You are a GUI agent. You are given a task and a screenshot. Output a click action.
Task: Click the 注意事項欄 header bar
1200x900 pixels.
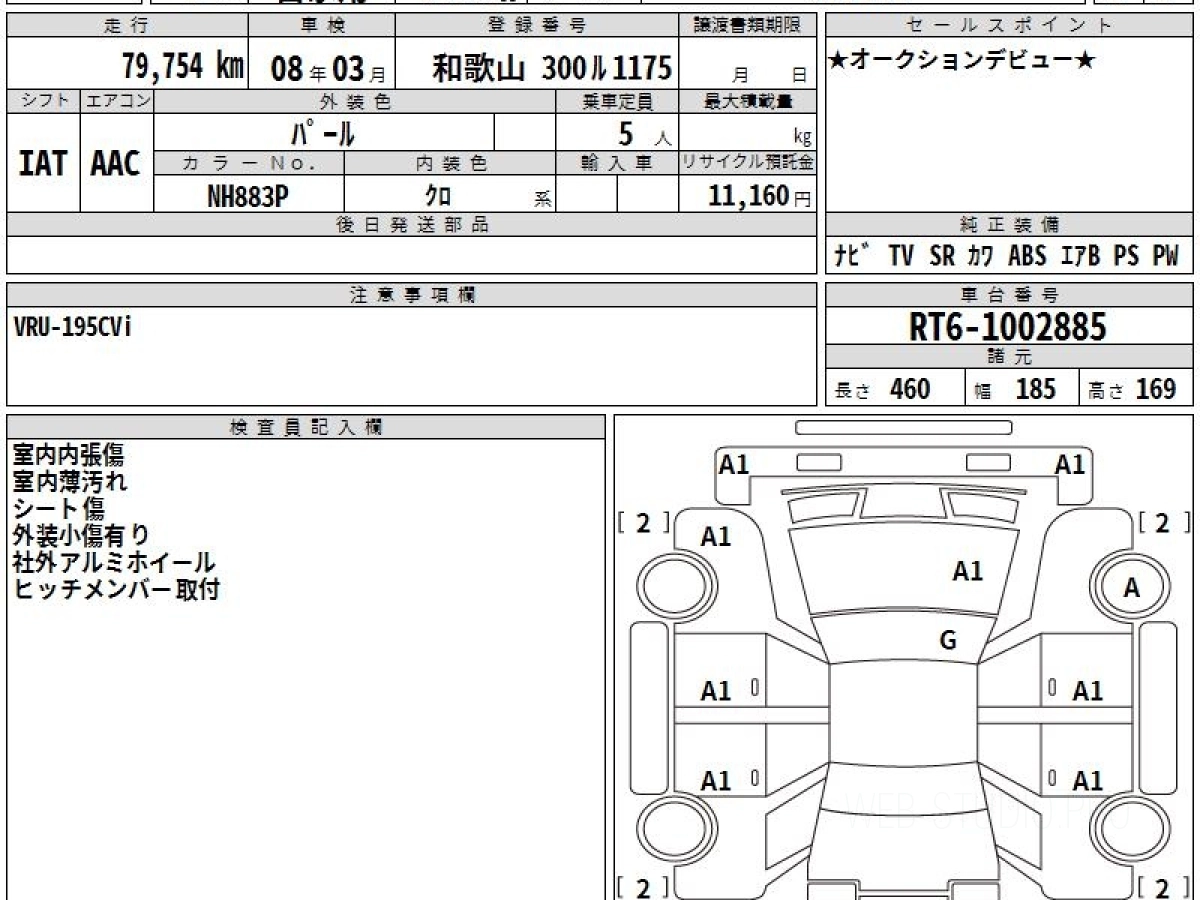[412, 295]
